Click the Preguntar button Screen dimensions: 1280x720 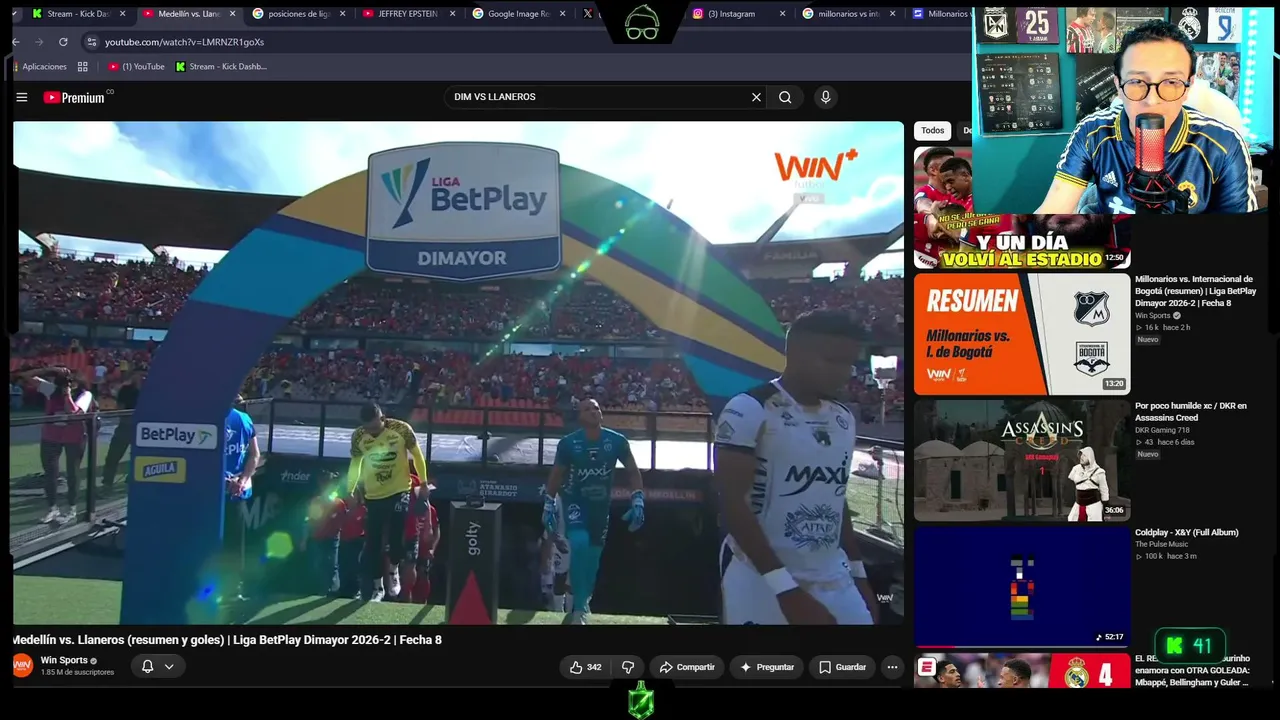pyautogui.click(x=767, y=667)
